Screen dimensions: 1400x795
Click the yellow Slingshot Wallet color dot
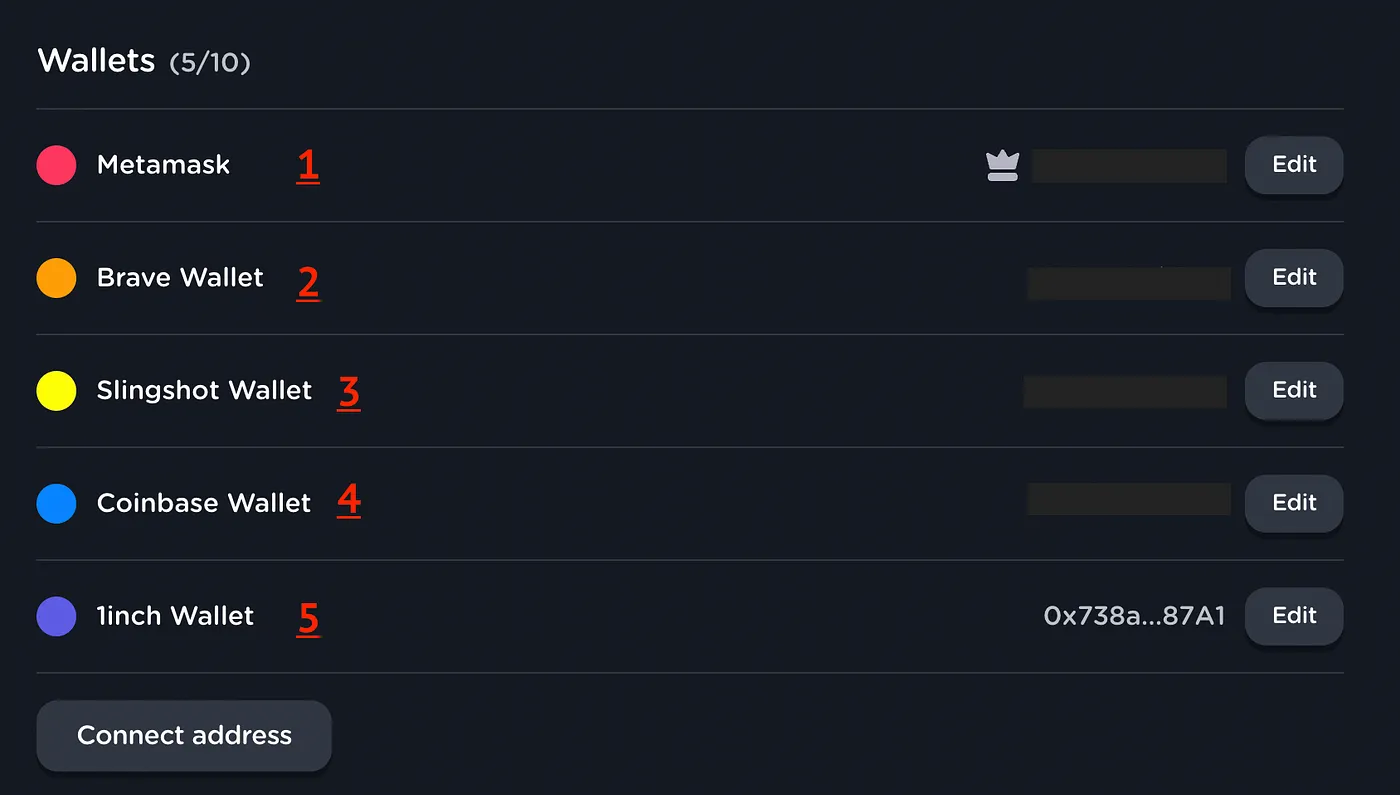point(56,391)
